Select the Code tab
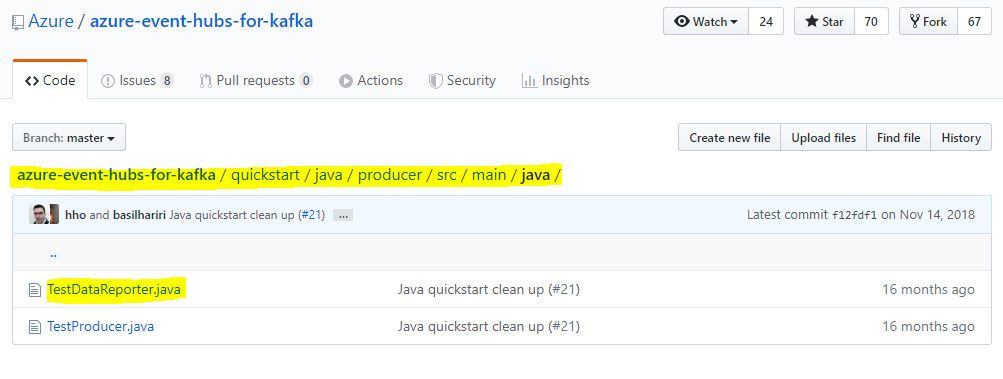 click(x=50, y=80)
